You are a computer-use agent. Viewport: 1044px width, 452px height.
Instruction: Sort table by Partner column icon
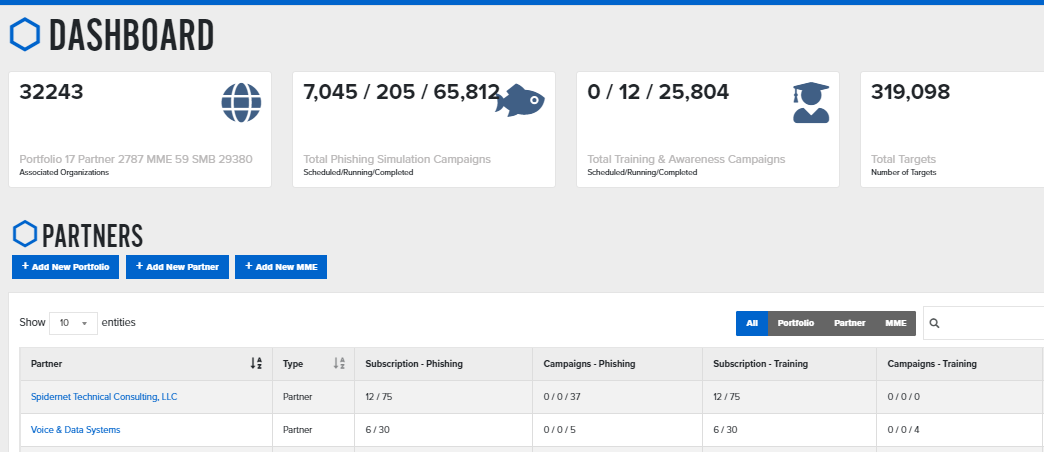pos(256,363)
